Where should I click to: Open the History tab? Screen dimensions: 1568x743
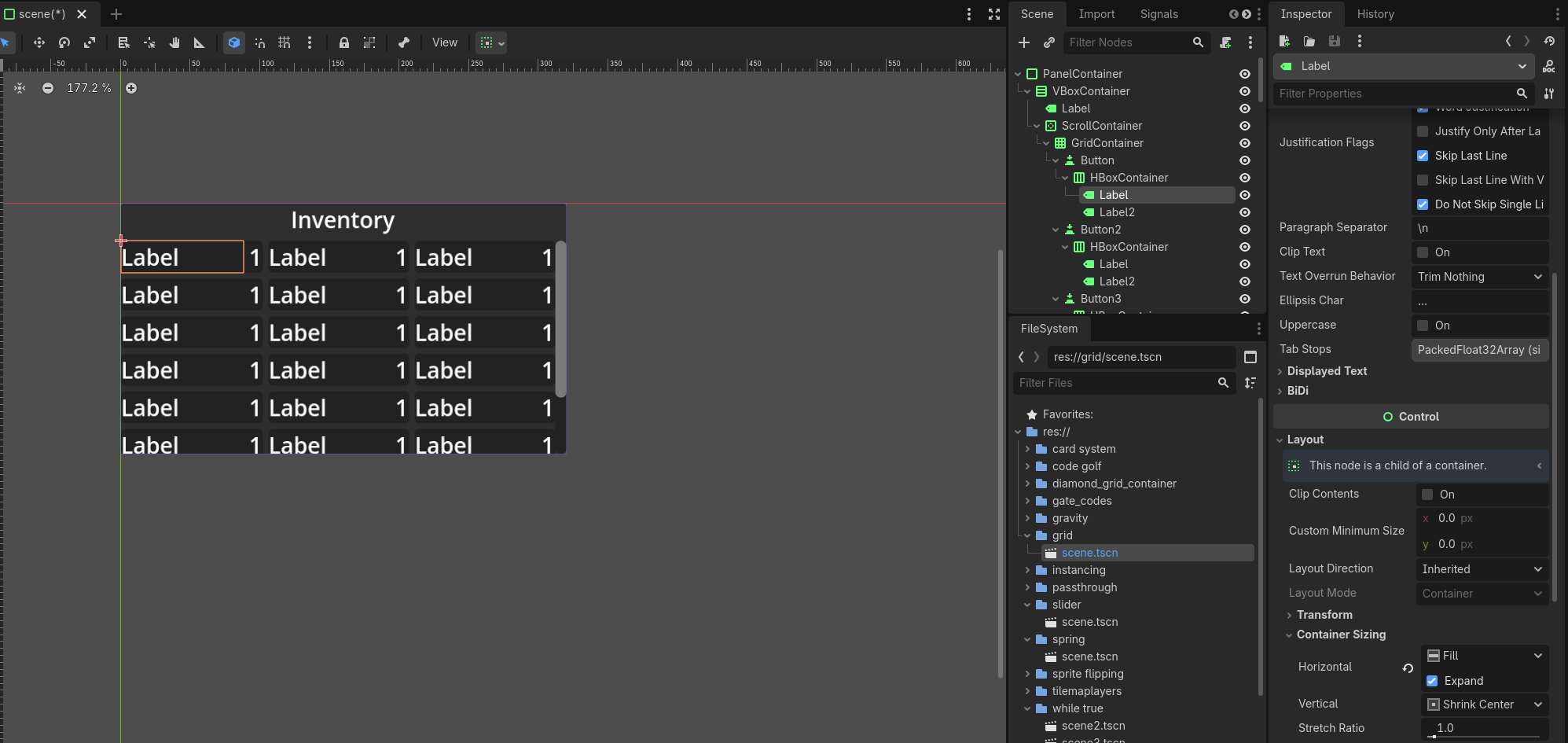(x=1375, y=14)
